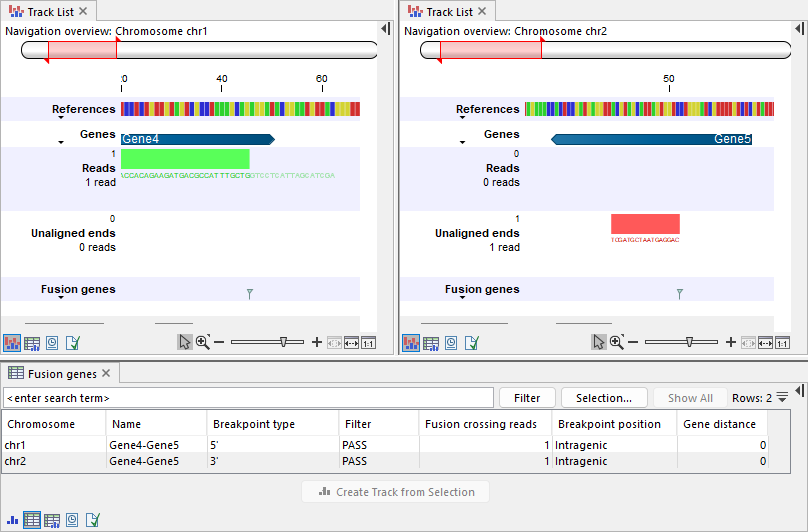Click fusion breakpoint marker in chr1 track
The height and width of the screenshot is (532, 808).
[x=250, y=294]
